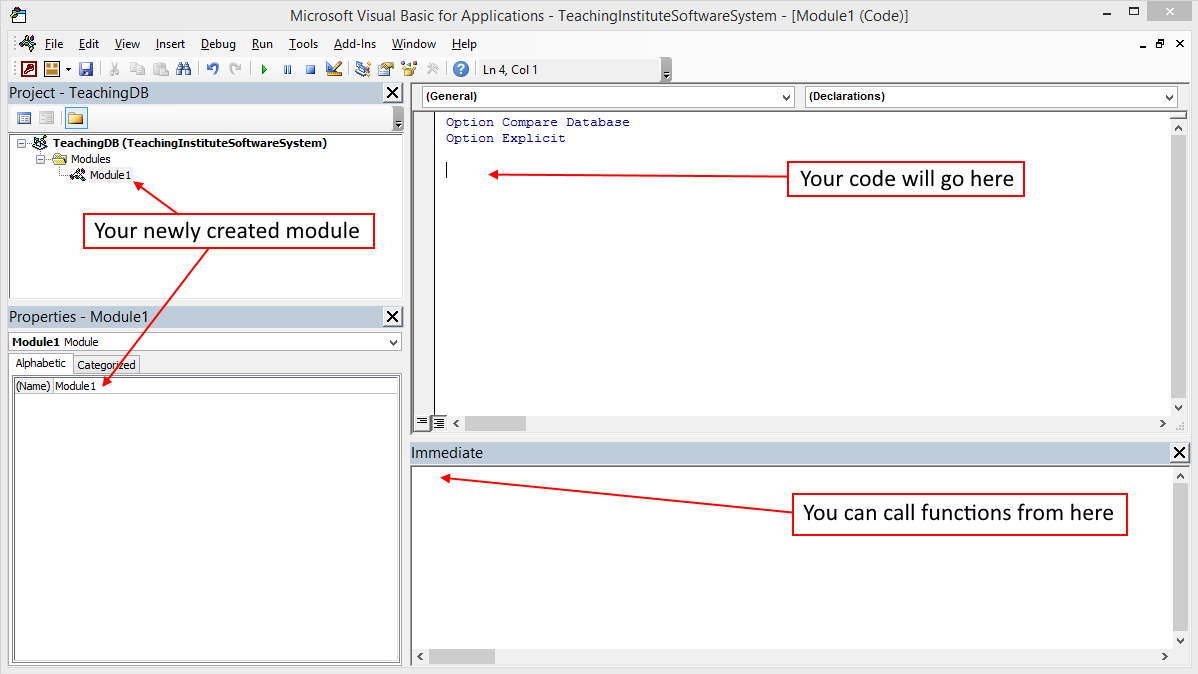Click the Module1 icon in project tree
This screenshot has width=1198, height=674.
point(78,175)
